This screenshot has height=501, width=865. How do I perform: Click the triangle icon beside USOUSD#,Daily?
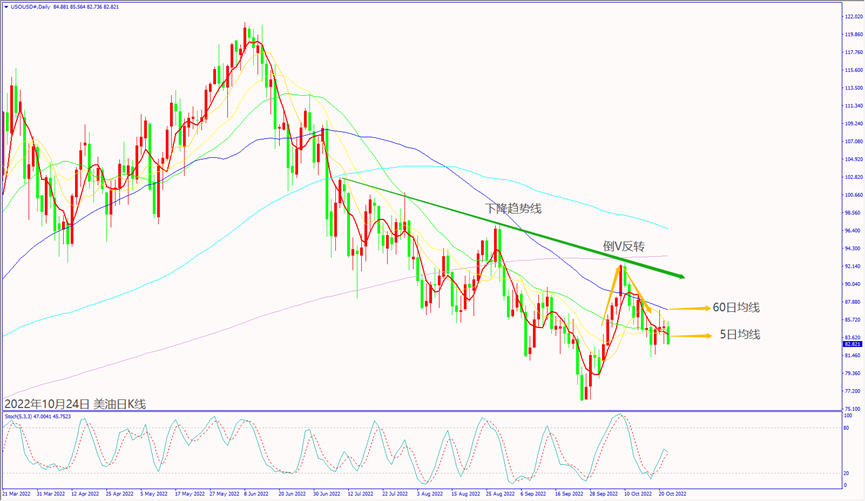point(6,6)
